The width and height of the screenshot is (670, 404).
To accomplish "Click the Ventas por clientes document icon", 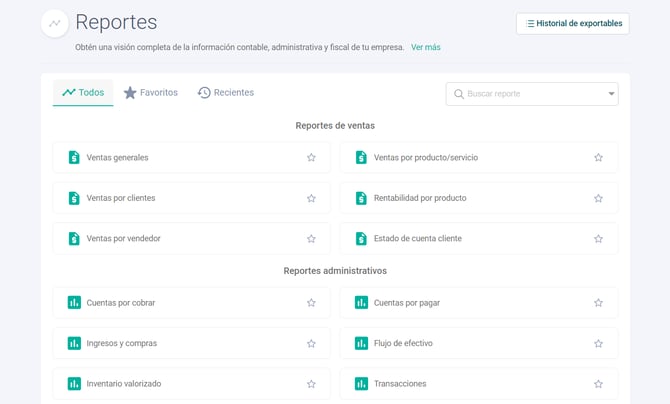I will click(74, 198).
